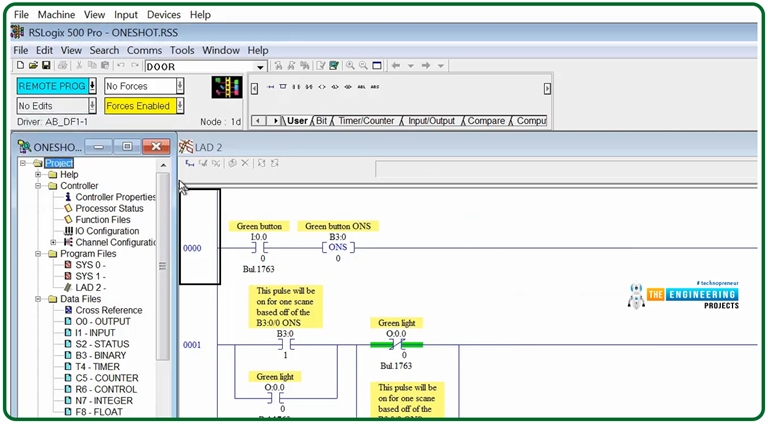Select the ONS instruction on rung 0000
The height and width of the screenshot is (424, 768).
338,247
